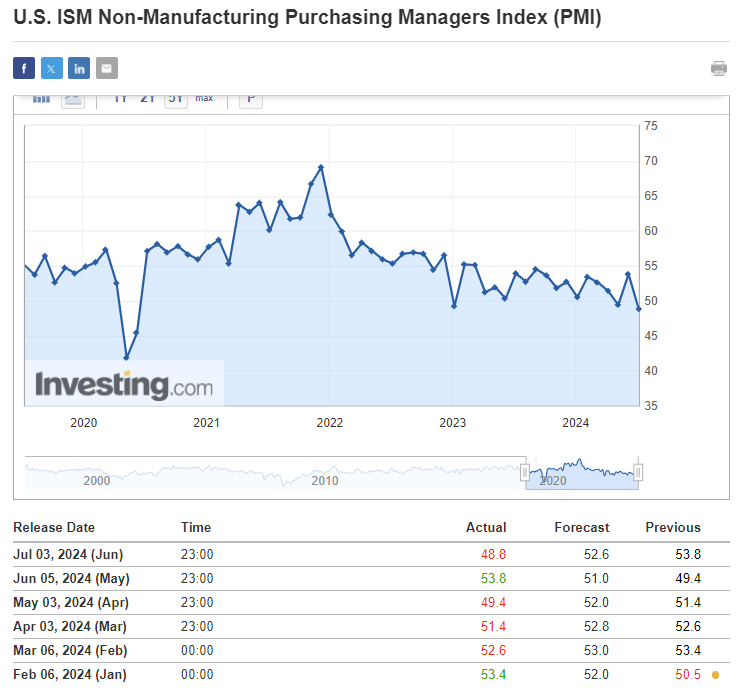Share the page on Facebook
Image resolution: width=737 pixels, height=692 pixels.
pos(24,68)
